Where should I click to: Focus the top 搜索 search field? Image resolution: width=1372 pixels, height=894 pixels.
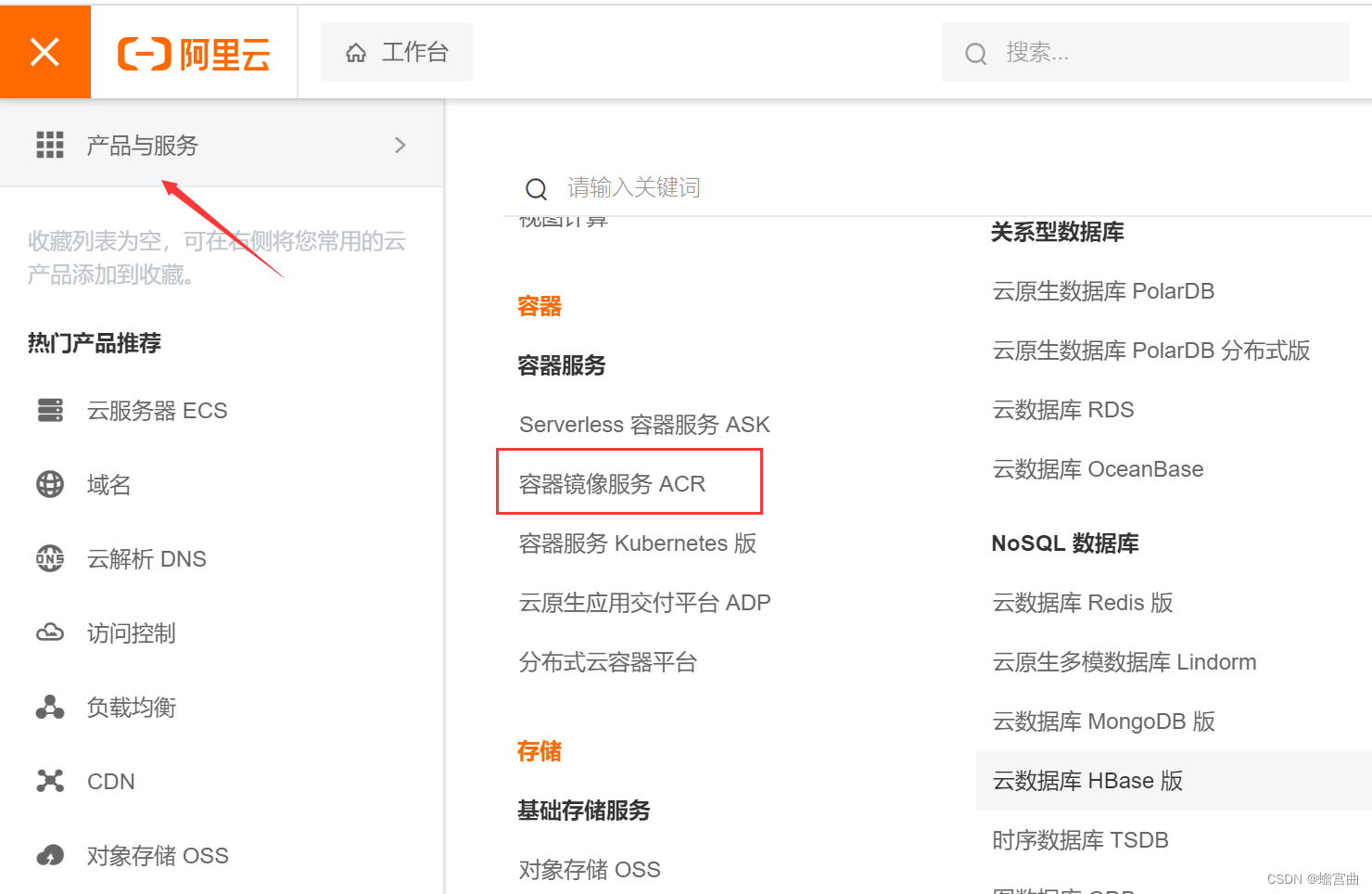point(1146,52)
